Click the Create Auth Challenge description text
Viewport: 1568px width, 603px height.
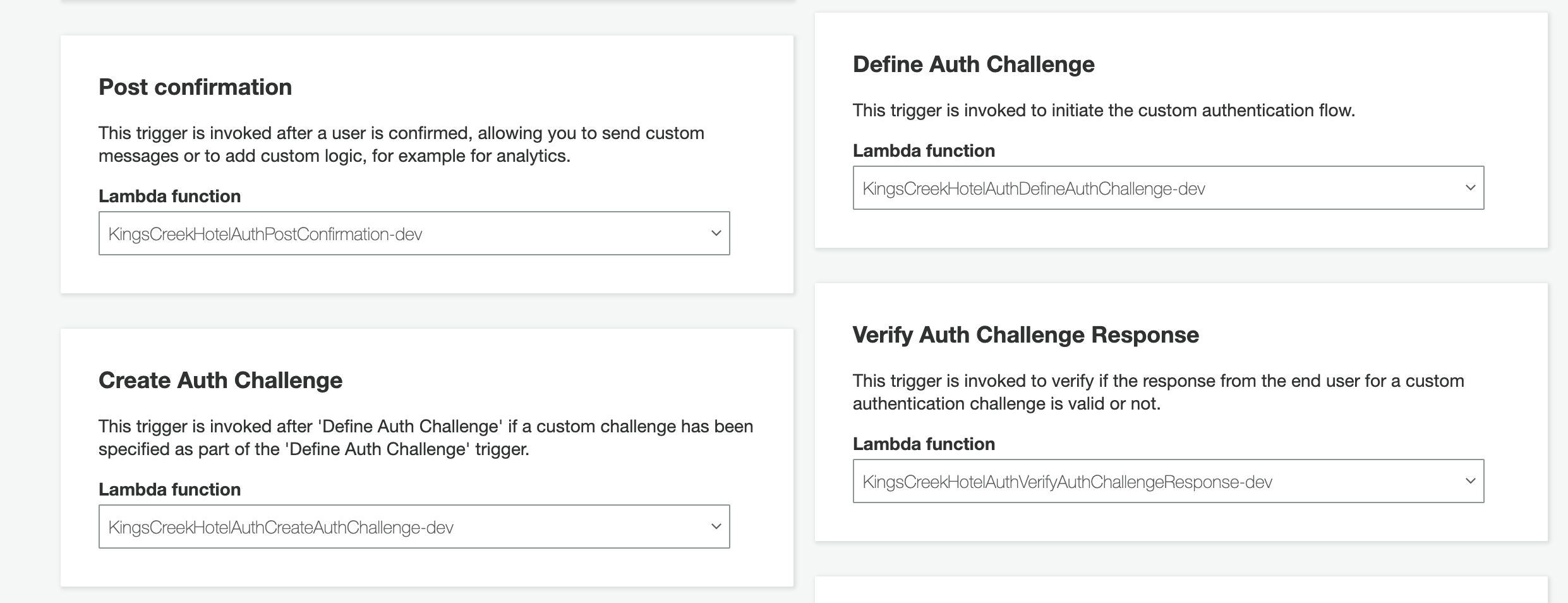point(425,439)
